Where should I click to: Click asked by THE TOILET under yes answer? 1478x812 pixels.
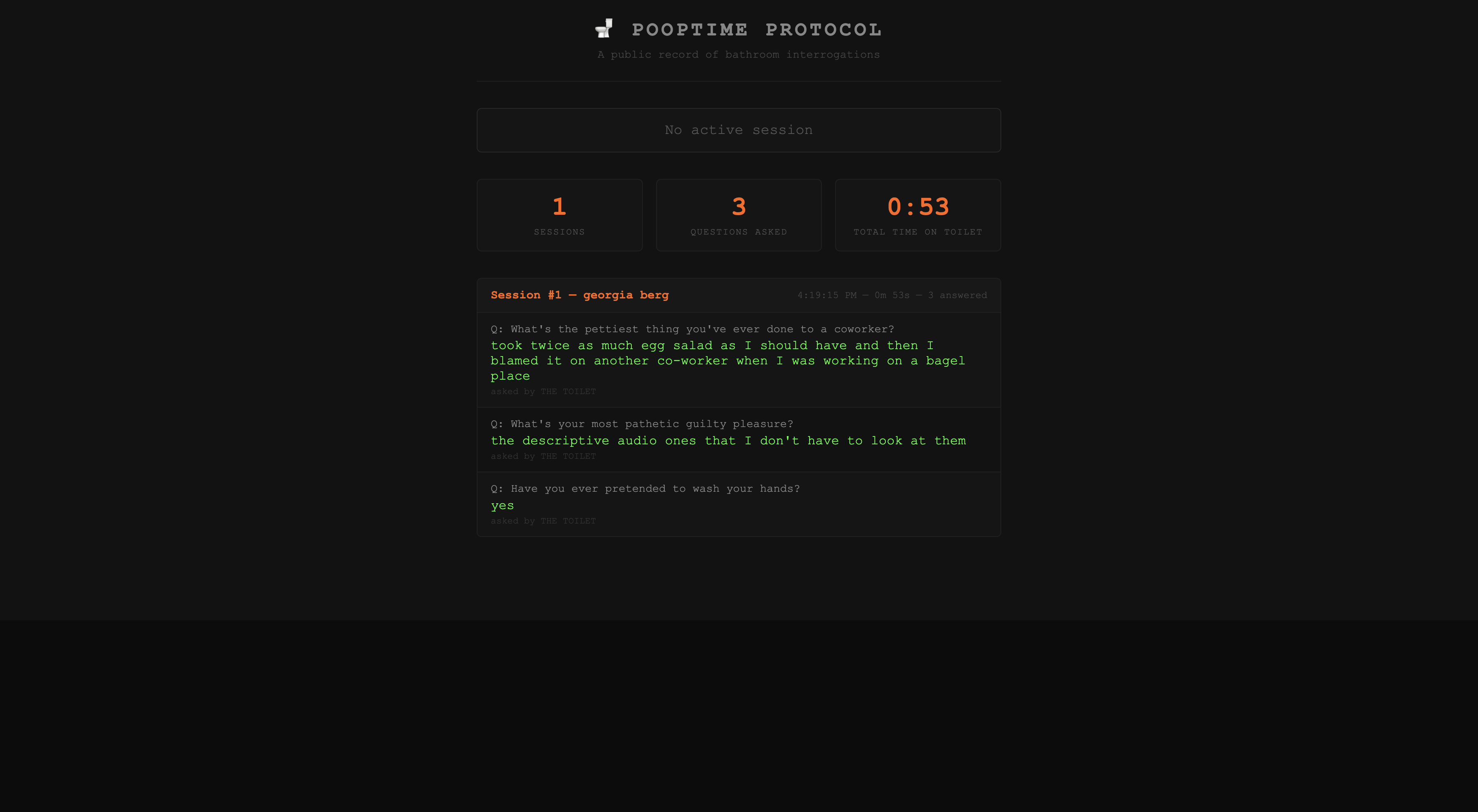tap(543, 521)
